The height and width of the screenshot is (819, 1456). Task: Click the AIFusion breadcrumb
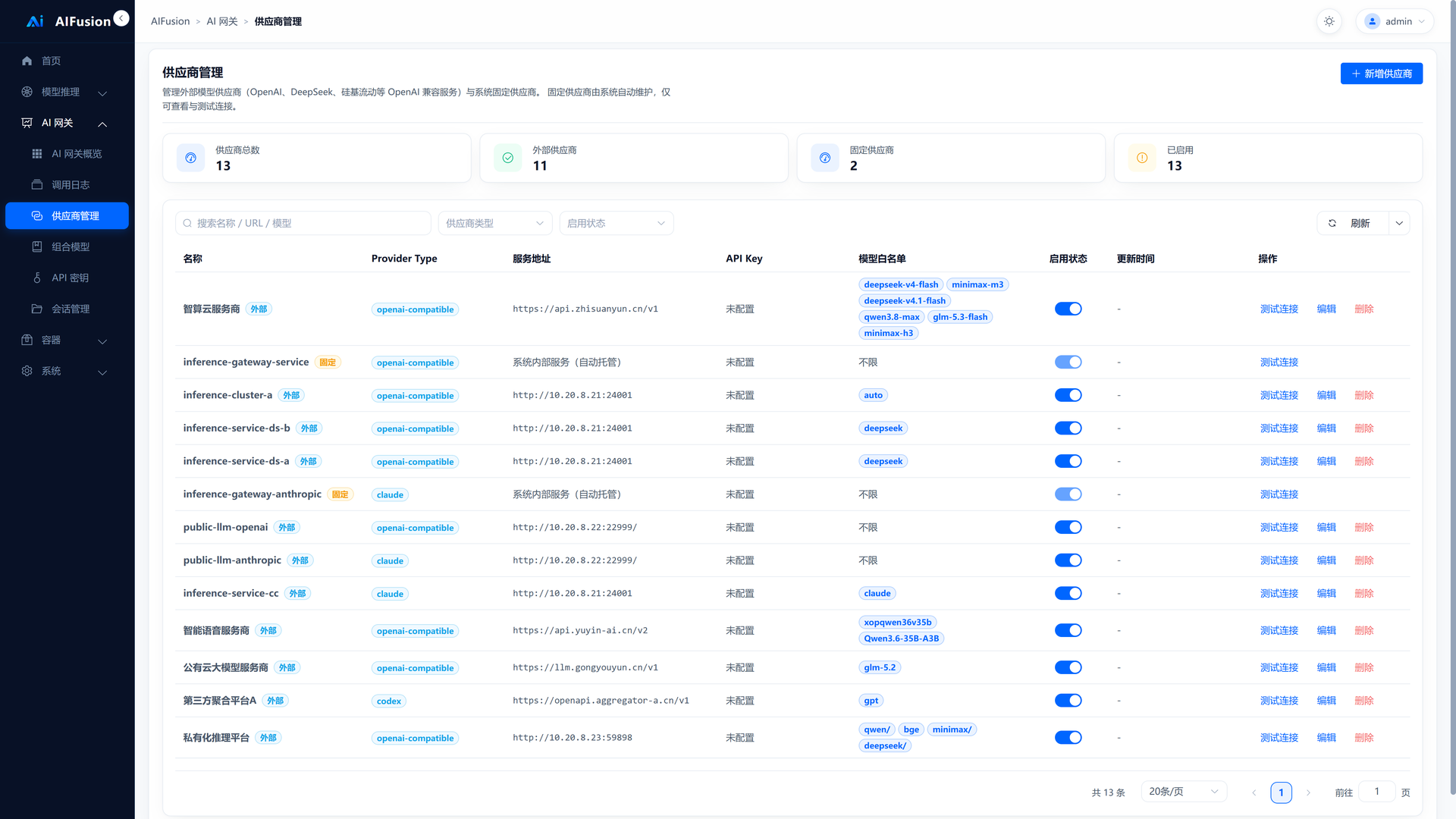pyautogui.click(x=171, y=21)
